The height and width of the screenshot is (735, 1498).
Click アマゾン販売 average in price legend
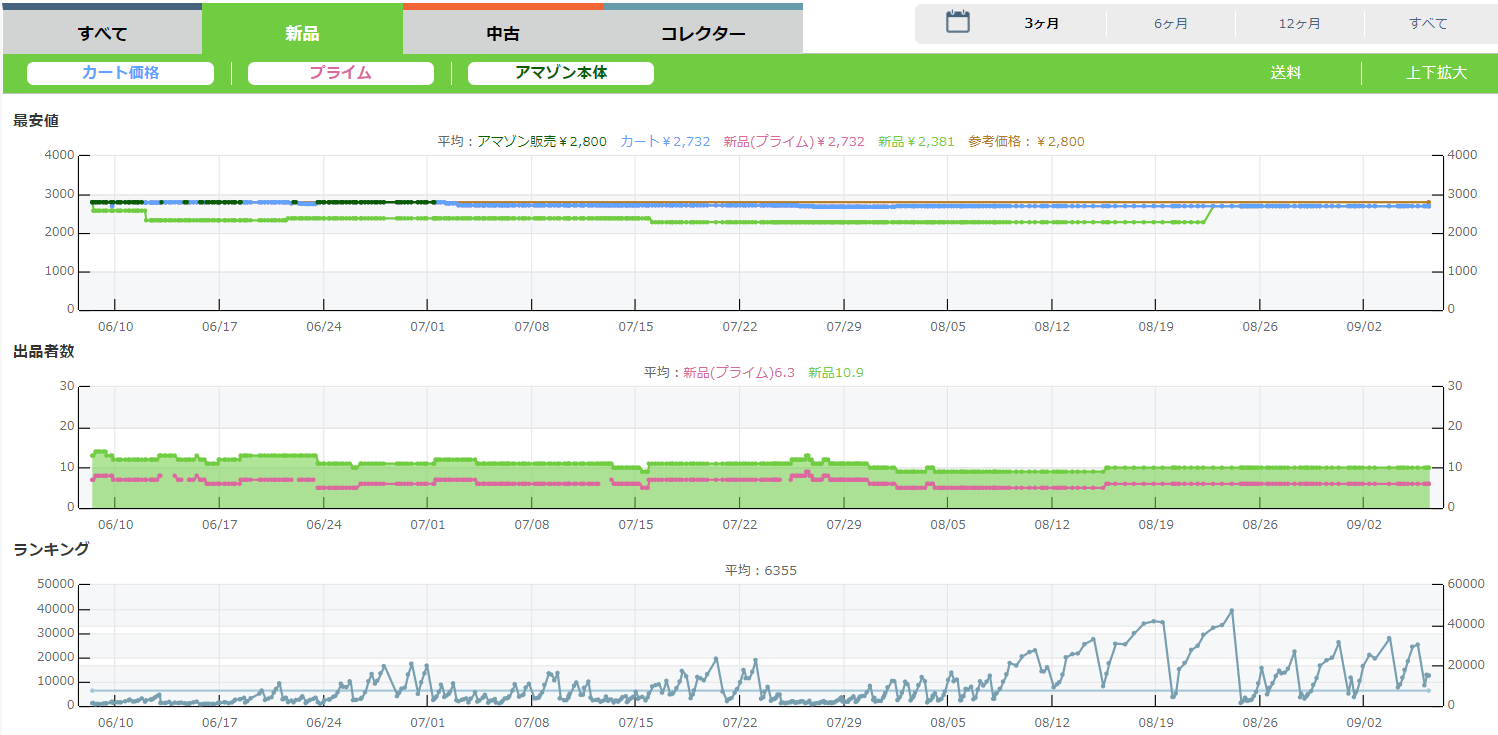[541, 142]
